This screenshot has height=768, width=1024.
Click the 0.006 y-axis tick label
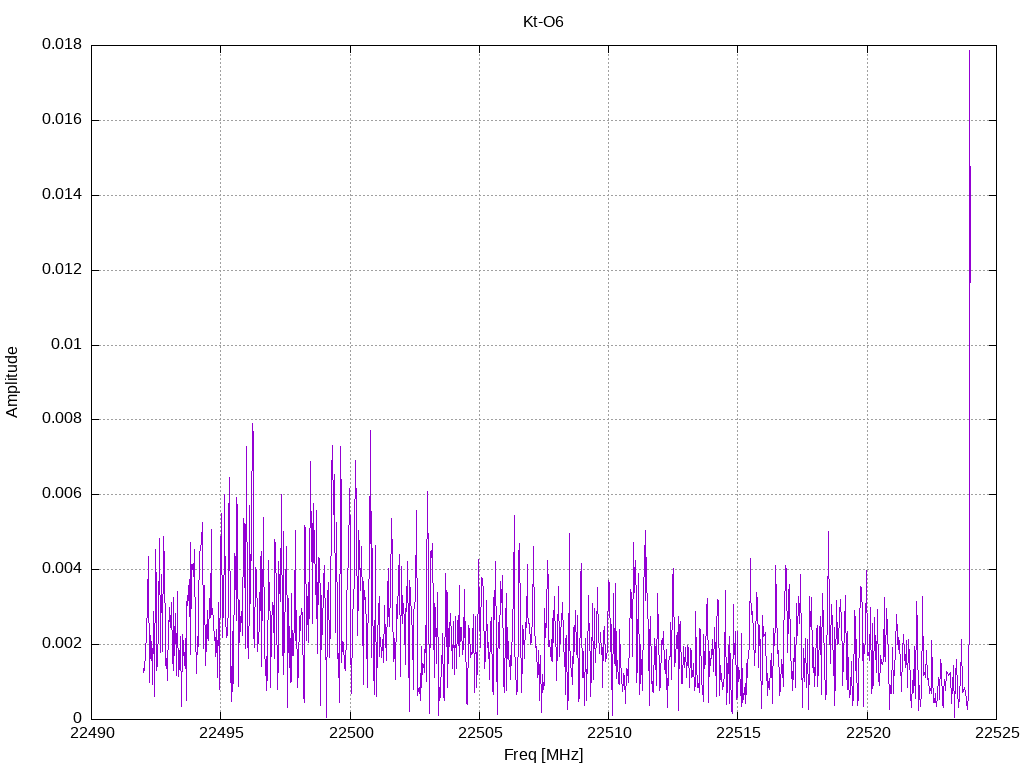[61, 494]
